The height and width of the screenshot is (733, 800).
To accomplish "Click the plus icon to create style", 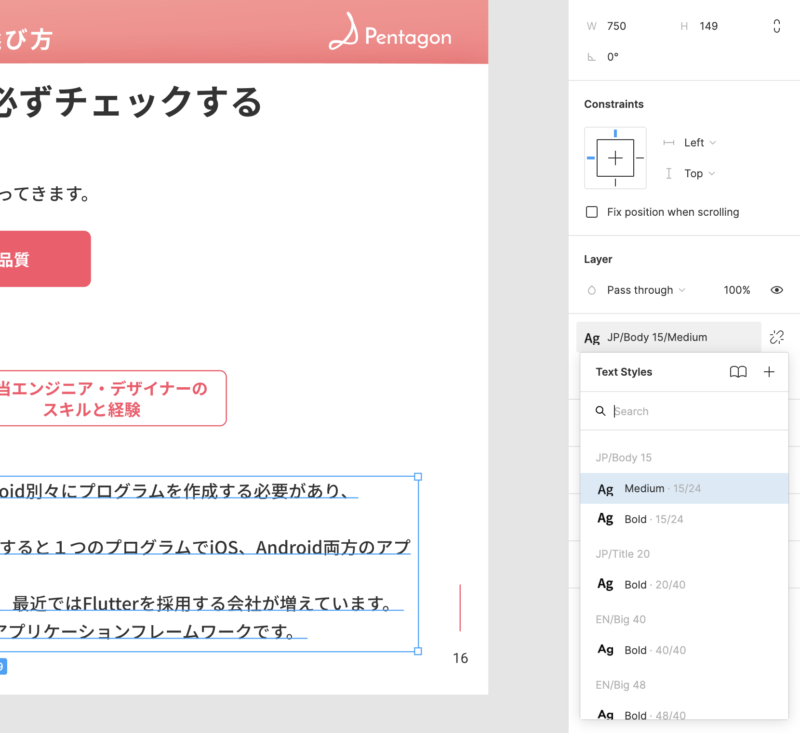I will tap(769, 372).
